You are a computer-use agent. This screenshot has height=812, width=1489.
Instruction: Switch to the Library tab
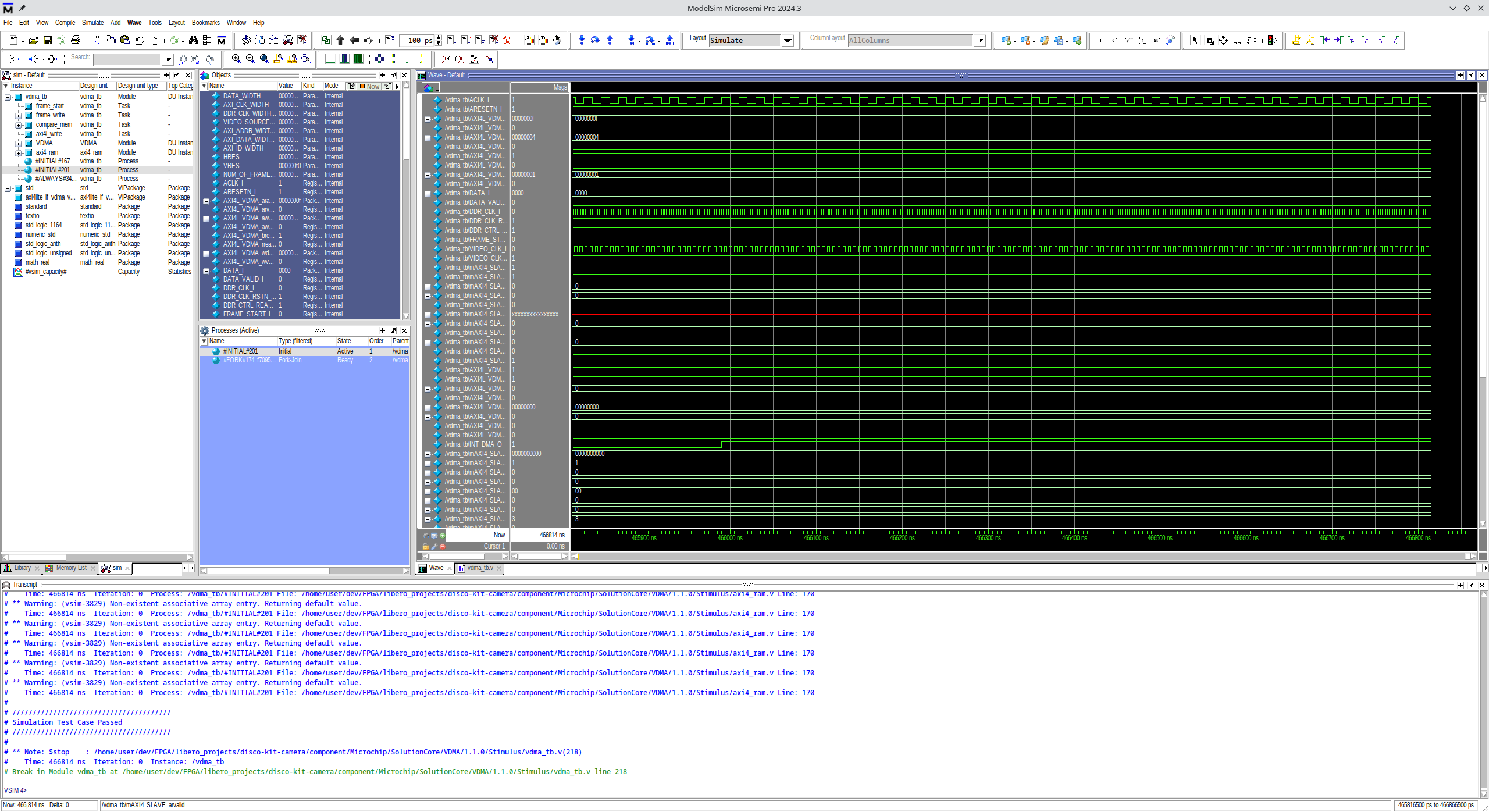coord(22,568)
